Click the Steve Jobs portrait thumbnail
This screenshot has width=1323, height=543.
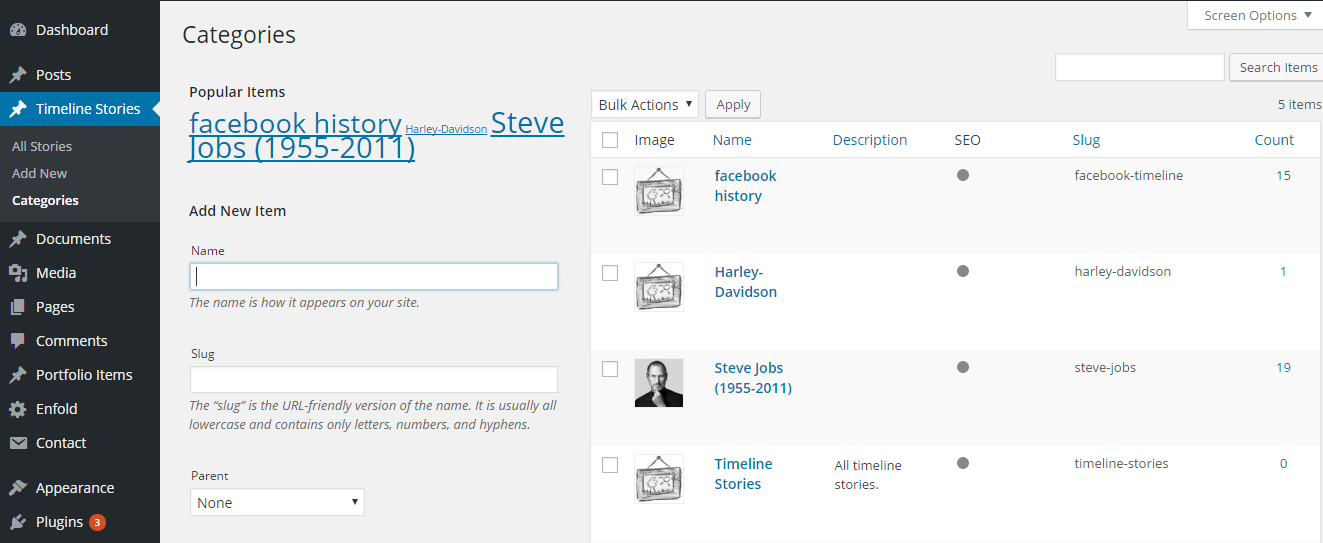(x=659, y=382)
